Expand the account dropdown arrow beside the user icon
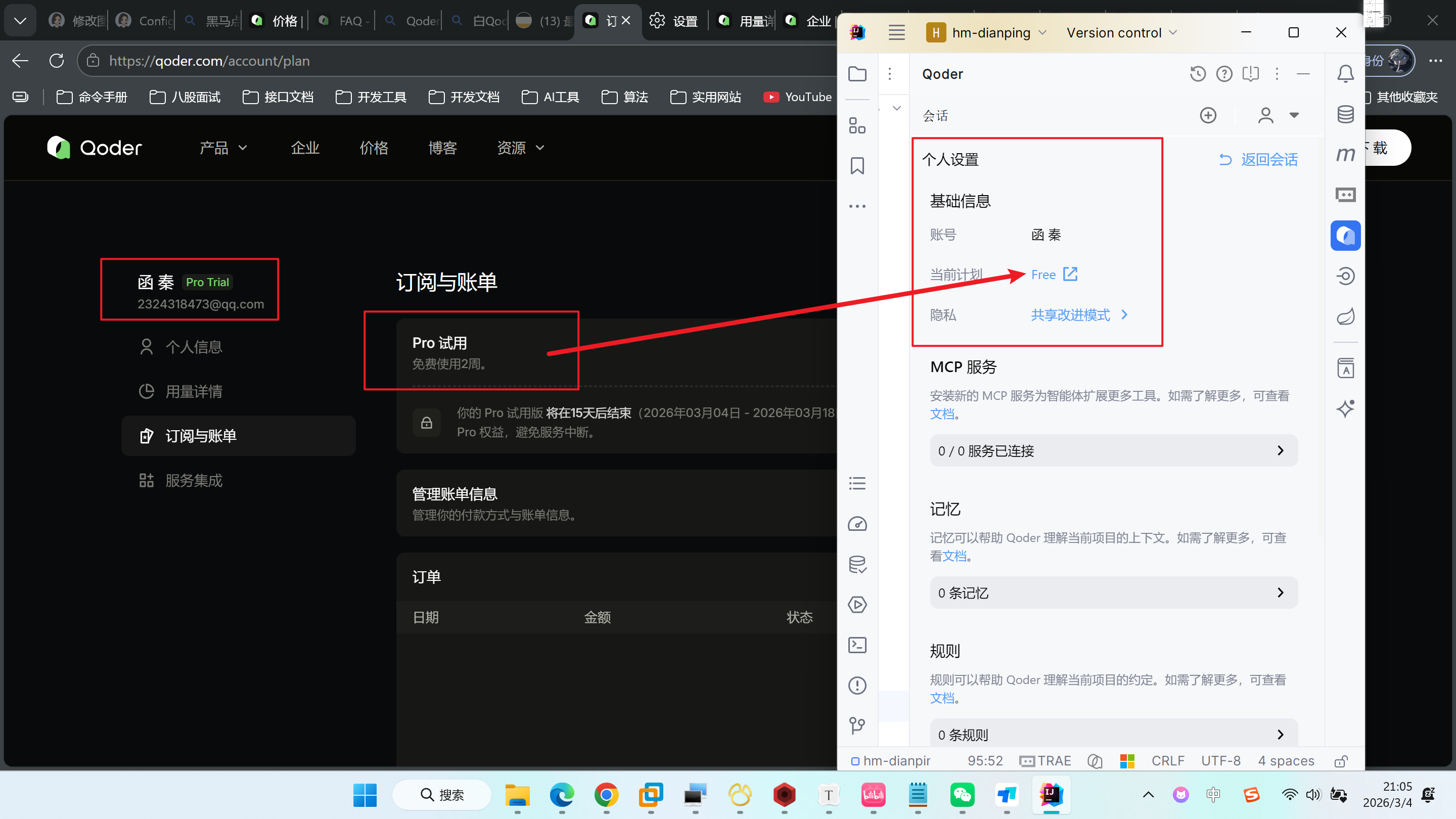 (1294, 115)
